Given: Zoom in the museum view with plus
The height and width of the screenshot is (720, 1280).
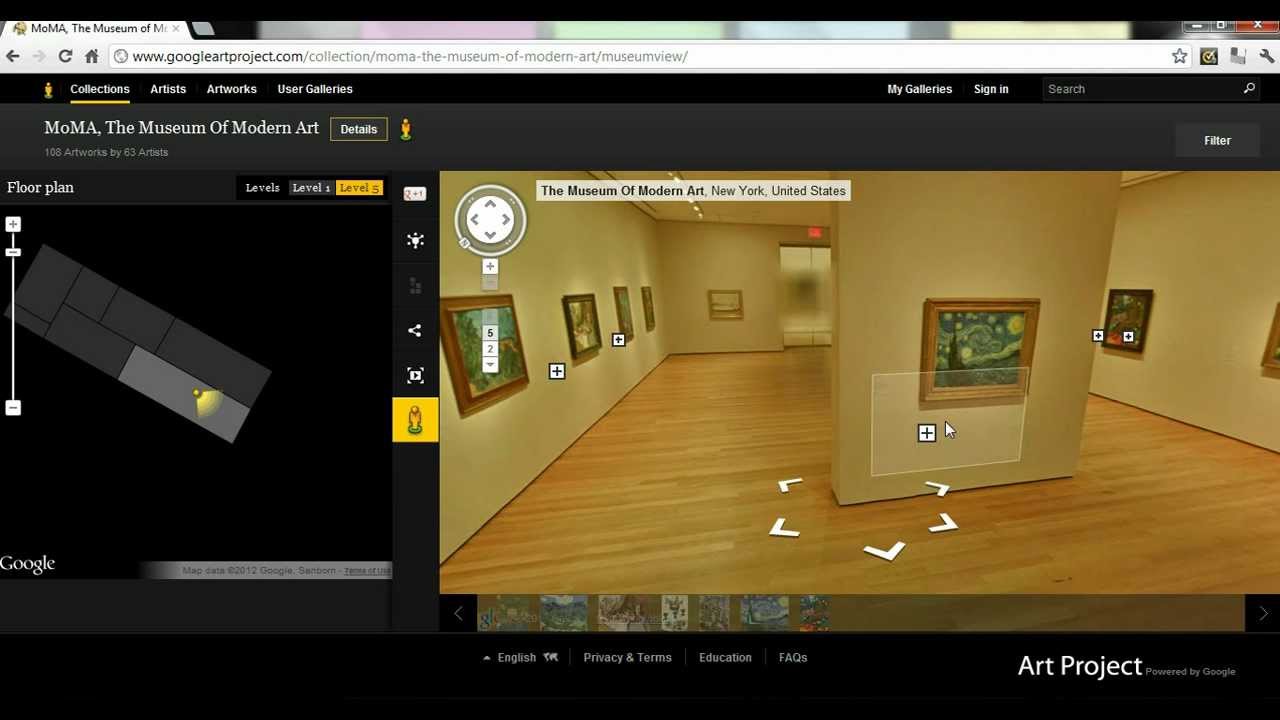Looking at the screenshot, I should pos(490,267).
